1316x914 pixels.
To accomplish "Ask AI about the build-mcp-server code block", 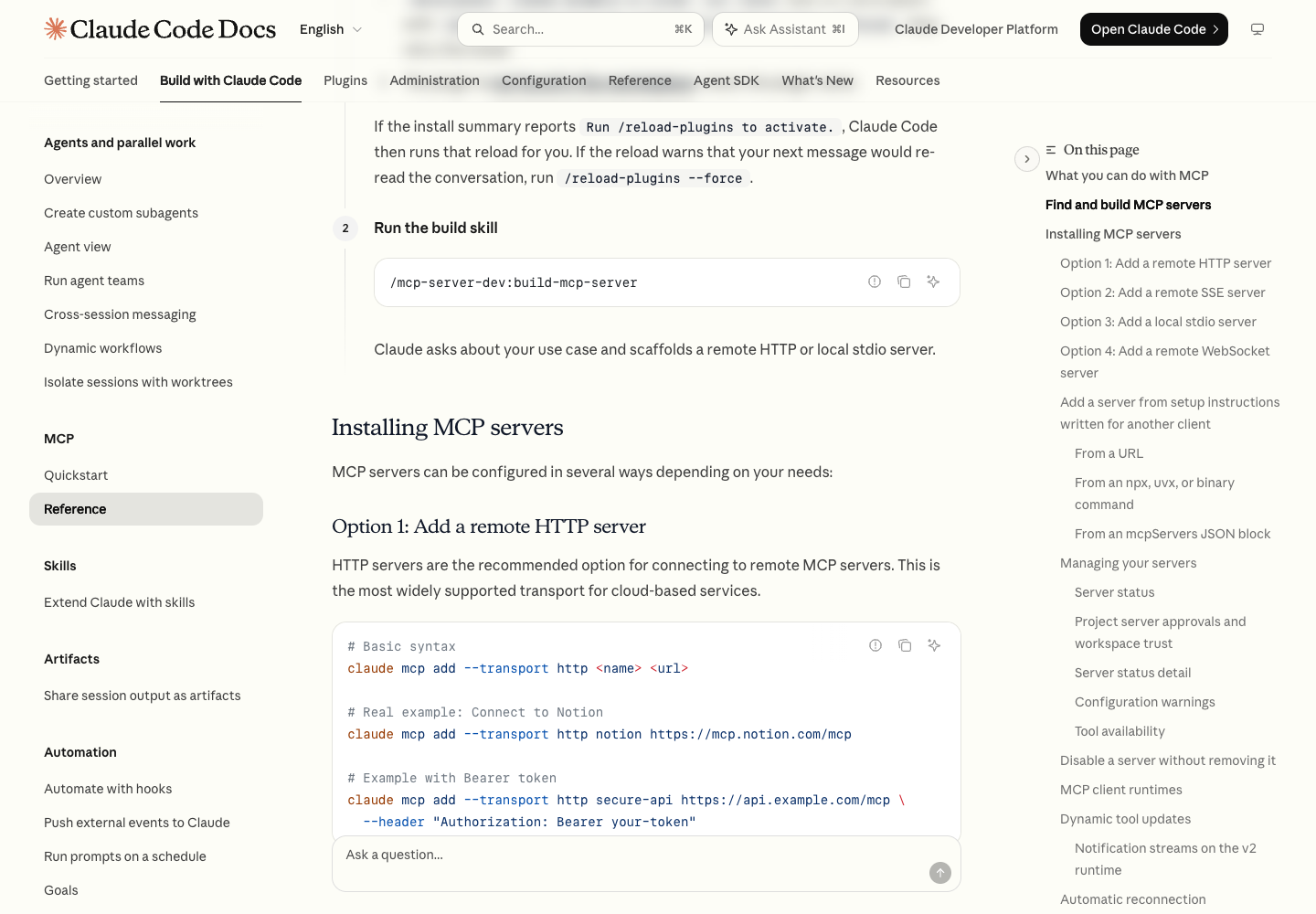I will (933, 282).
